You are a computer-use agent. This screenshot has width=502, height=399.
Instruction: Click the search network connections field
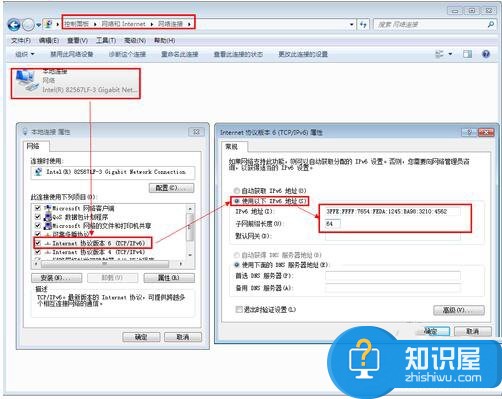[430, 24]
